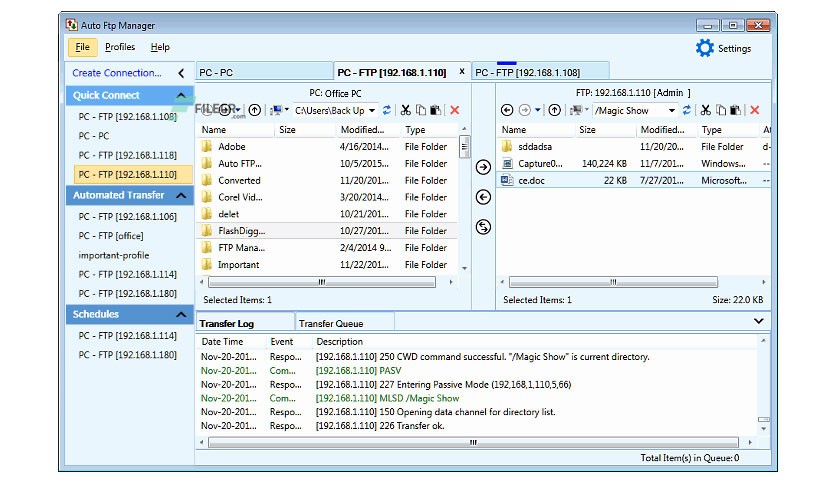Select the log entry "226 Transfer ok."
Viewport: 836px width, 484px height.
[478, 426]
